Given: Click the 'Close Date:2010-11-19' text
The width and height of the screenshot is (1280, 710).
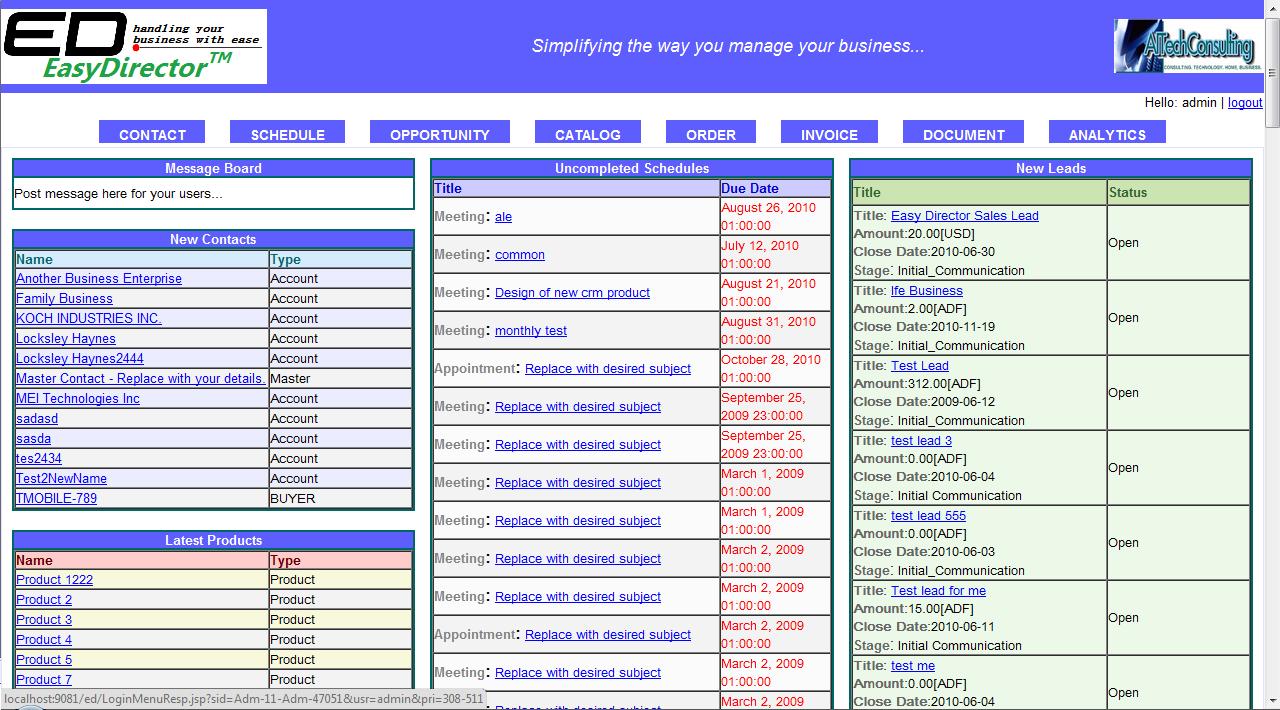Looking at the screenshot, I should 924,327.
